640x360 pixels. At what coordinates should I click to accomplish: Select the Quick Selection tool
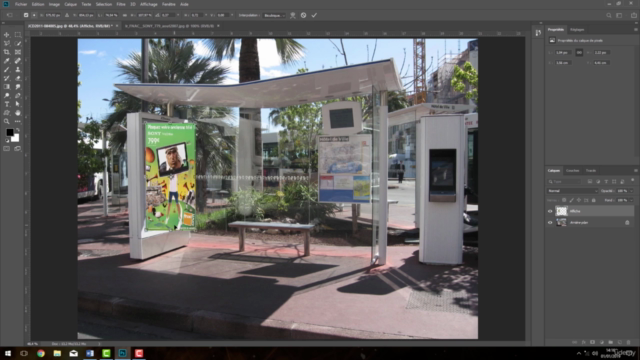(18, 43)
